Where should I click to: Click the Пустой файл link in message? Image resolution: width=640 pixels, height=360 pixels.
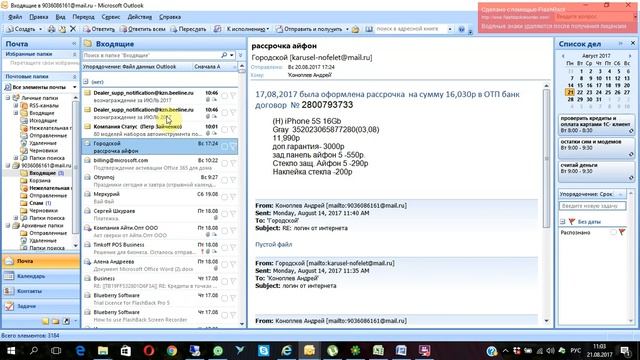pos(273,244)
